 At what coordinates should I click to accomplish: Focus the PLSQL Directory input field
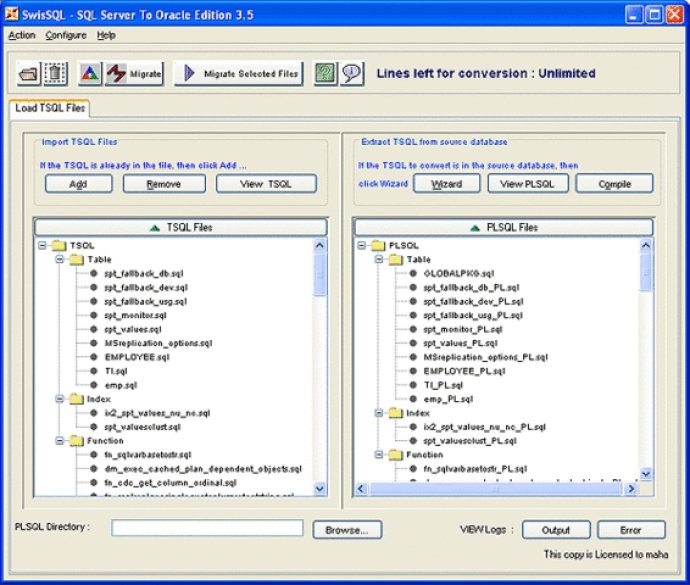coord(207,528)
